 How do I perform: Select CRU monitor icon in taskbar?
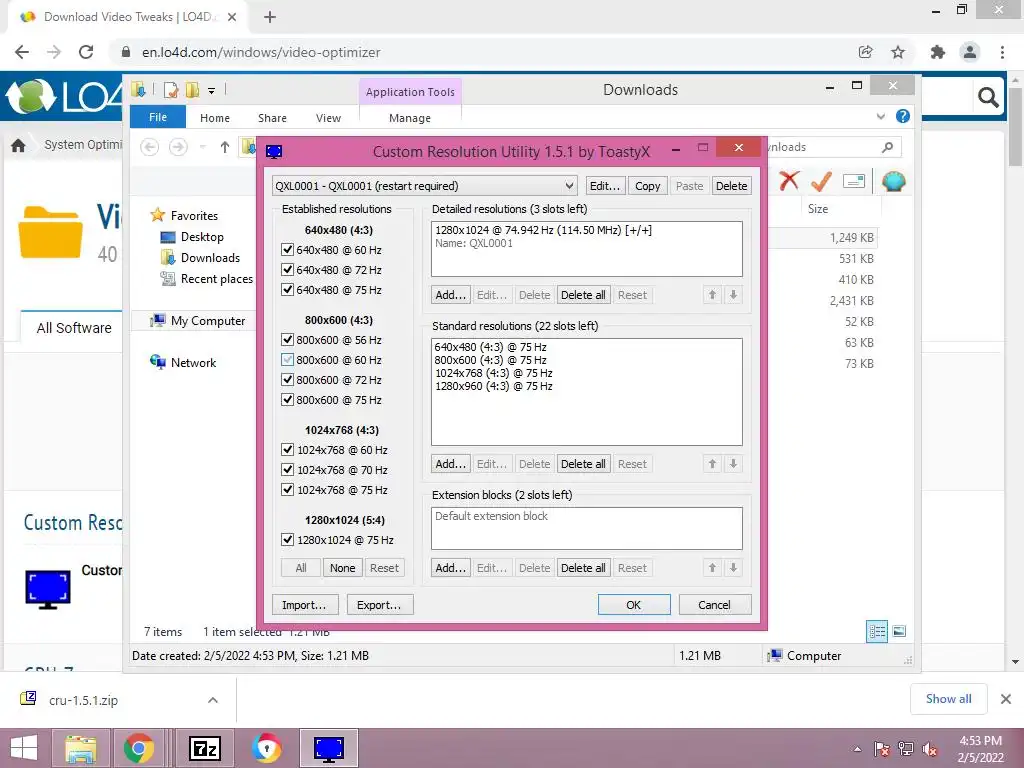(x=328, y=748)
